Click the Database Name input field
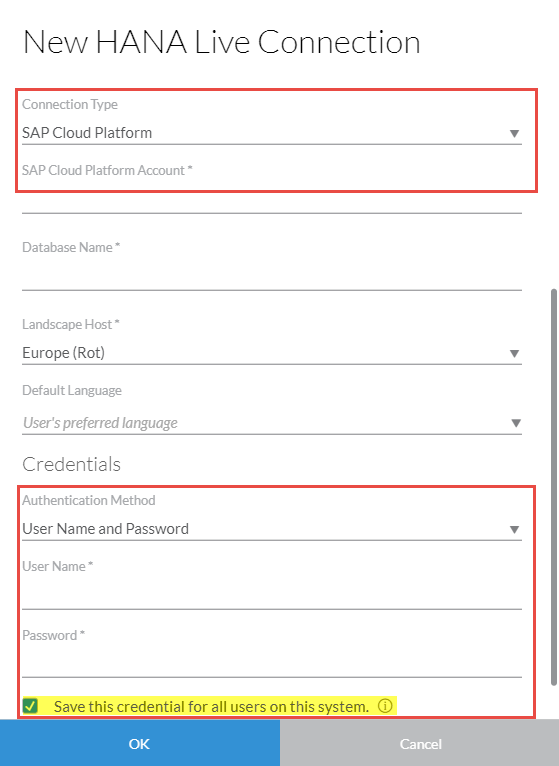This screenshot has width=559, height=766. [x=272, y=276]
